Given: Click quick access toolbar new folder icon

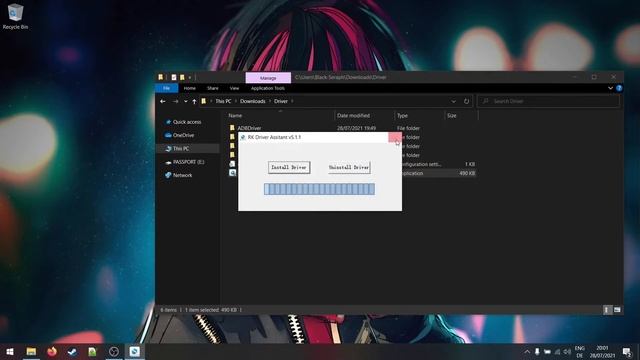Looking at the screenshot, I should (182, 77).
